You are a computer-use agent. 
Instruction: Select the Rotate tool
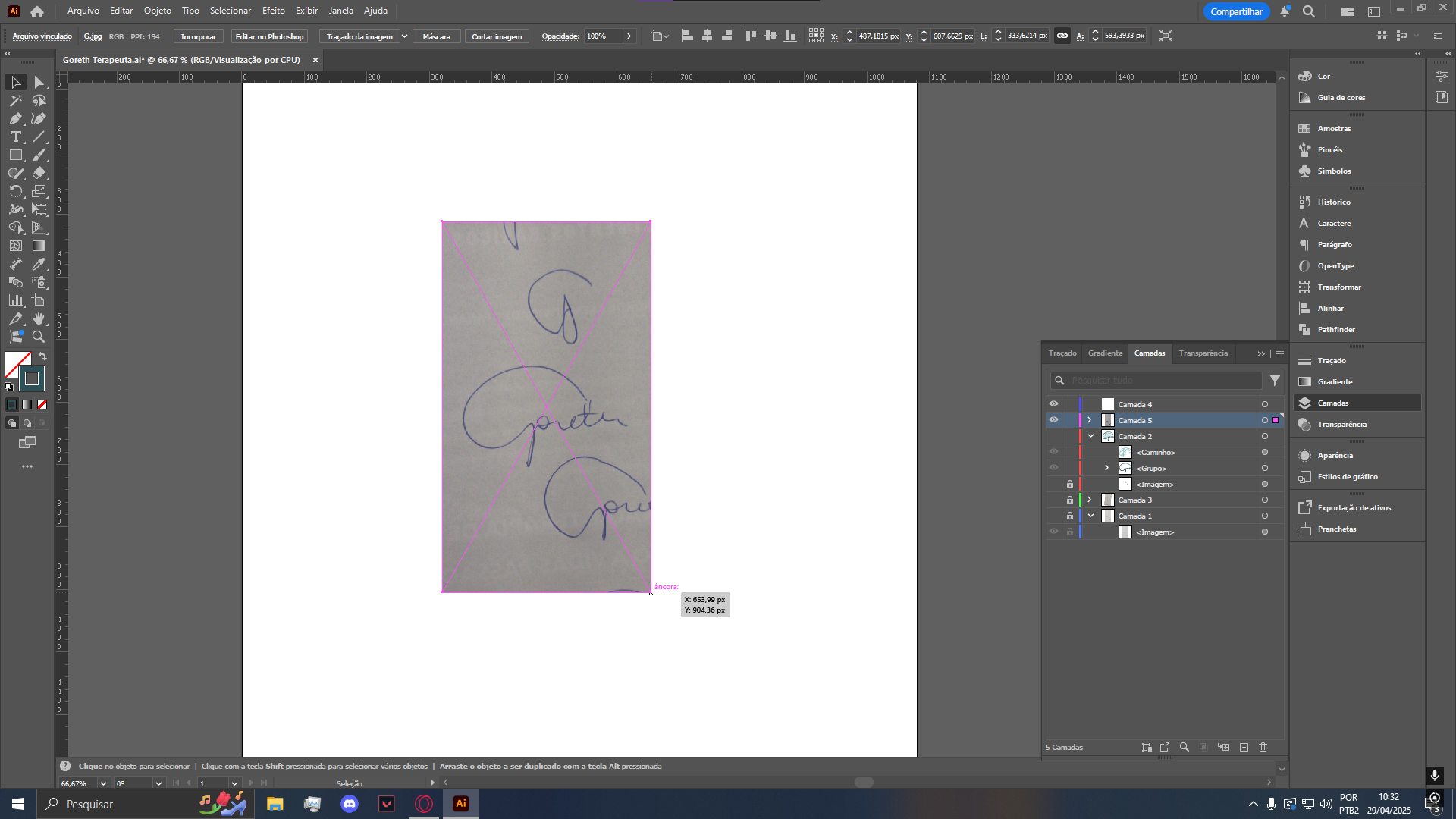(15, 191)
